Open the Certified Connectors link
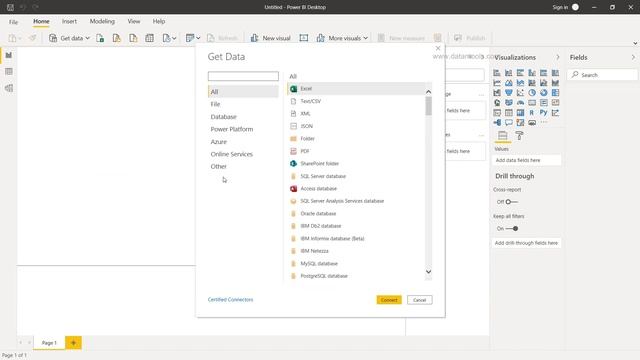The width and height of the screenshot is (640, 360). click(x=230, y=300)
